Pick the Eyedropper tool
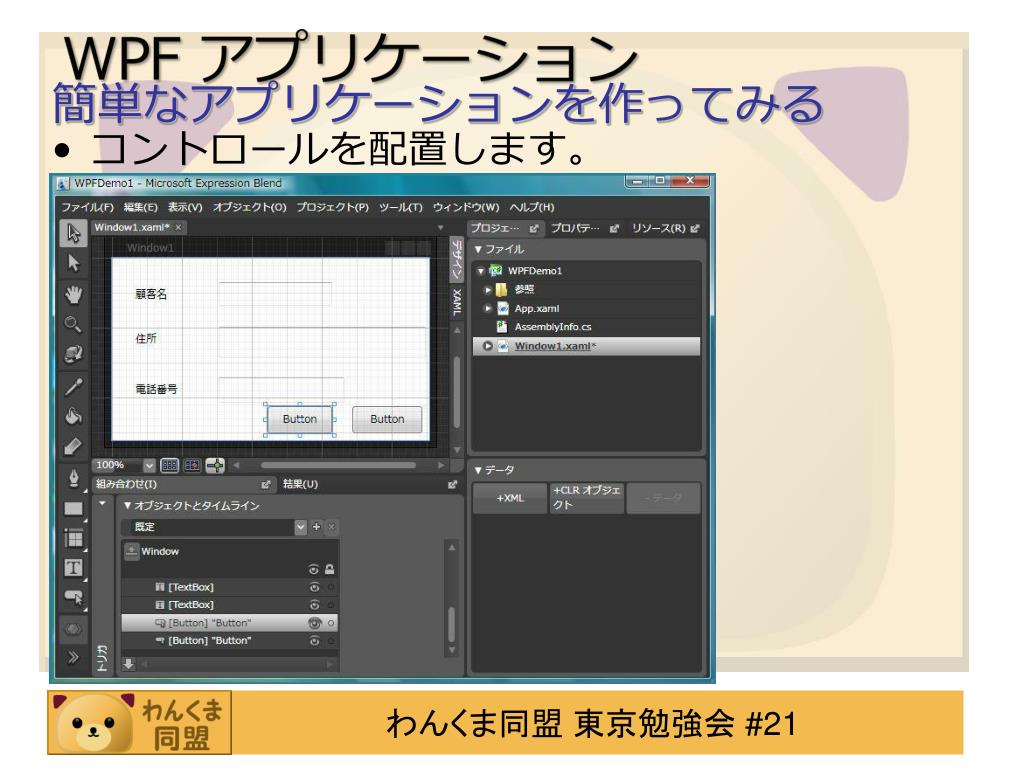 [x=74, y=387]
